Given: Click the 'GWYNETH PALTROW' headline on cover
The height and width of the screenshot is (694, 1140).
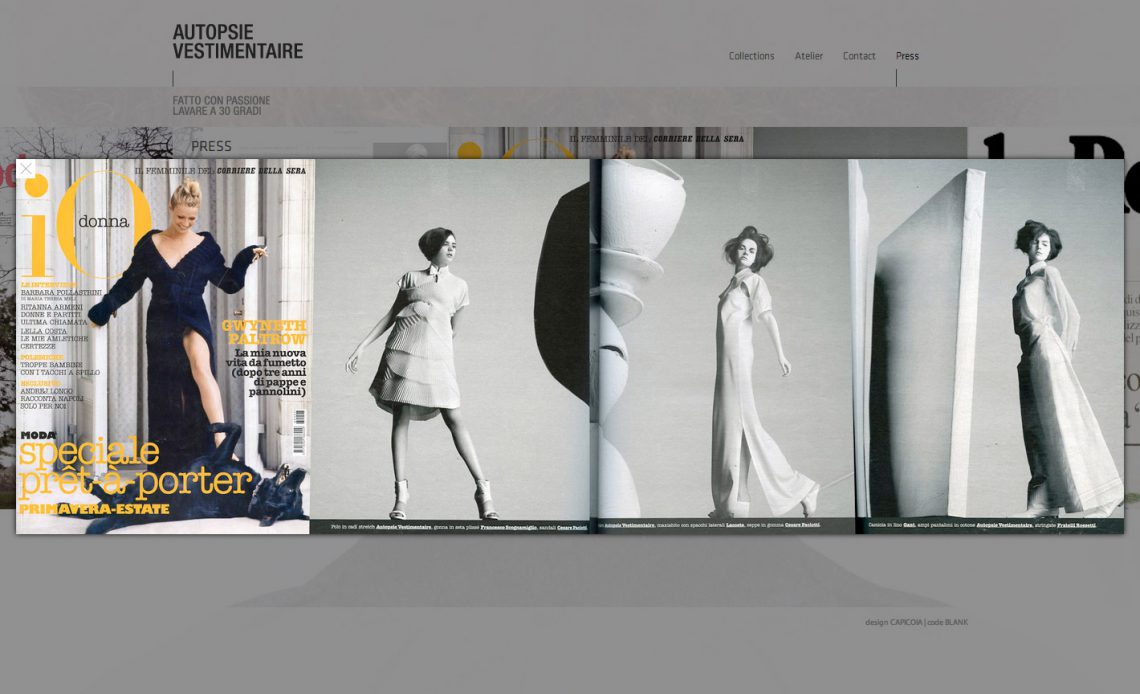Looking at the screenshot, I should coord(264,332).
